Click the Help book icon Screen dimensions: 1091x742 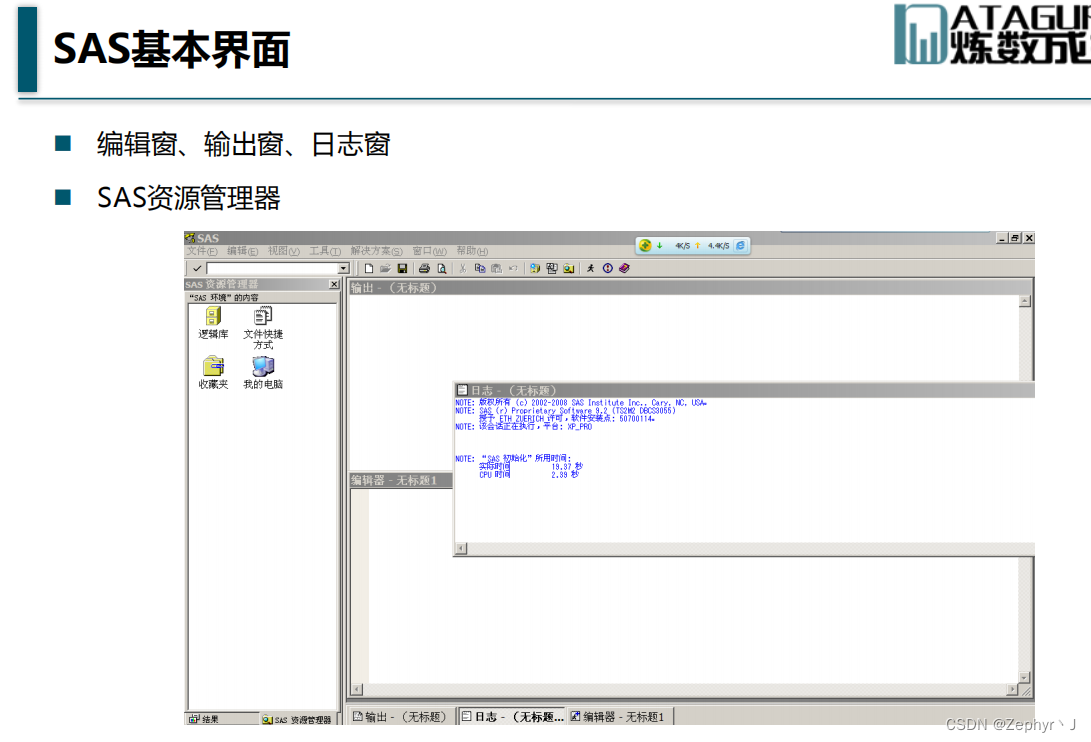pyautogui.click(x=624, y=269)
